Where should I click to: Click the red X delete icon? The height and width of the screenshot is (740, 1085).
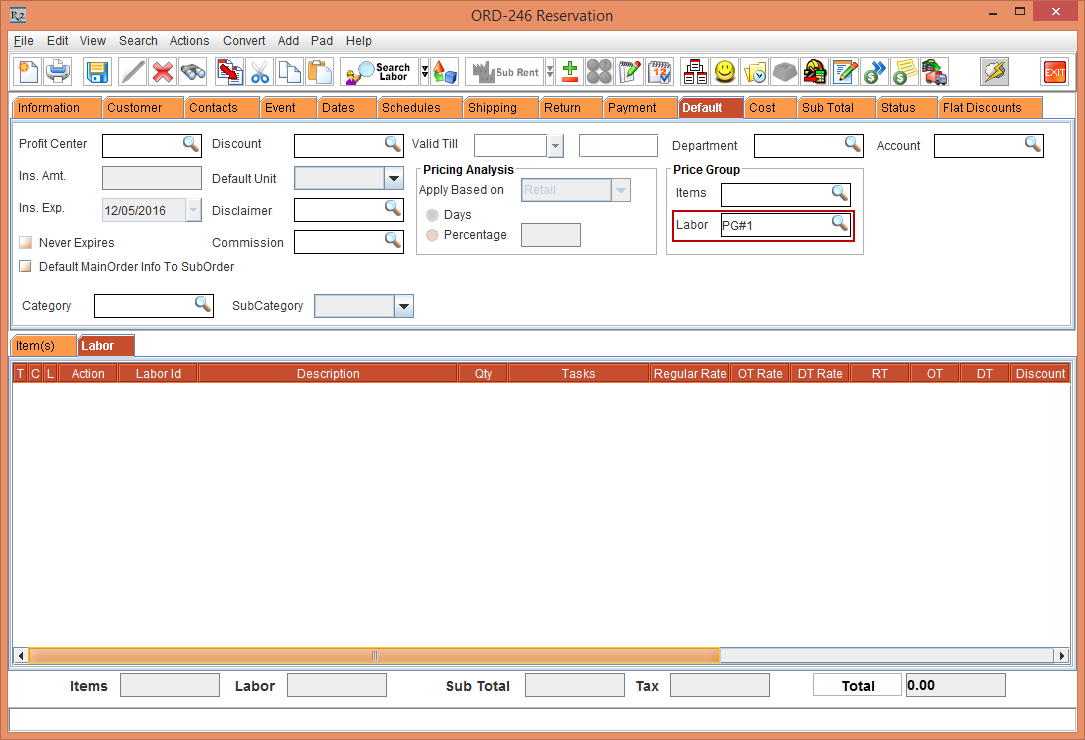coord(163,72)
